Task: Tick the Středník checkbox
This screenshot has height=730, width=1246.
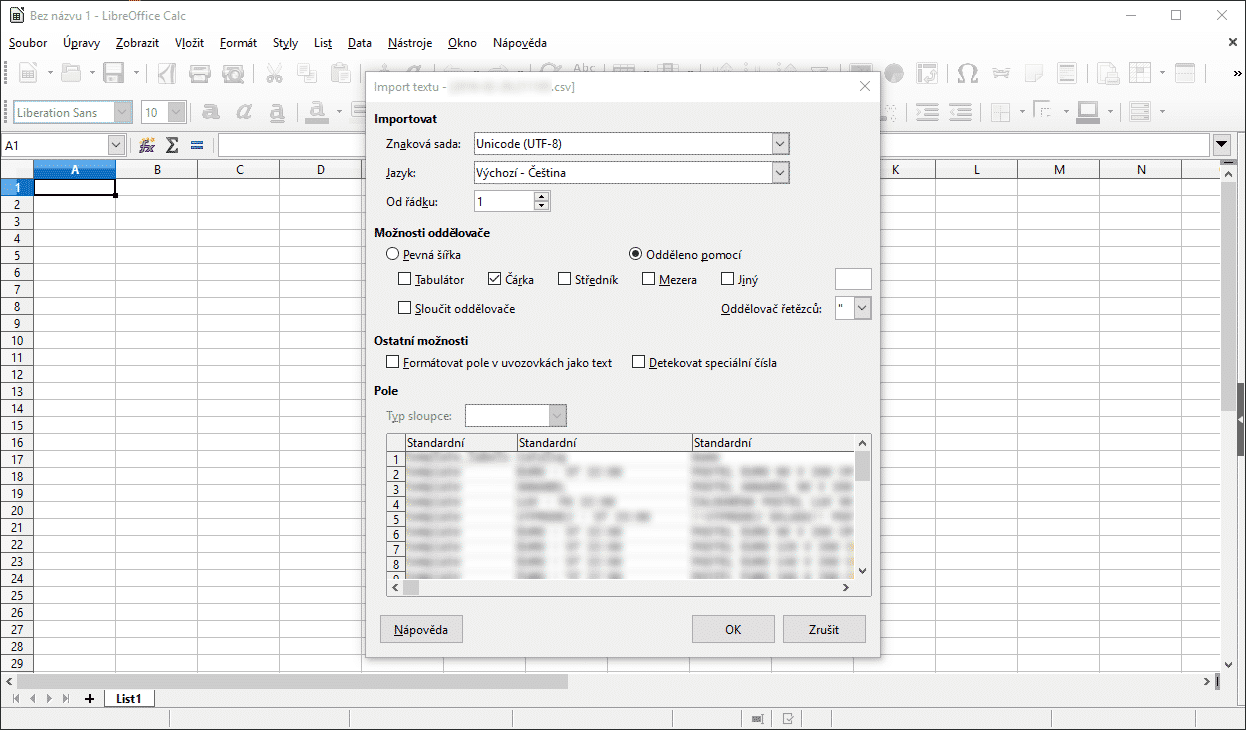Action: coord(565,280)
